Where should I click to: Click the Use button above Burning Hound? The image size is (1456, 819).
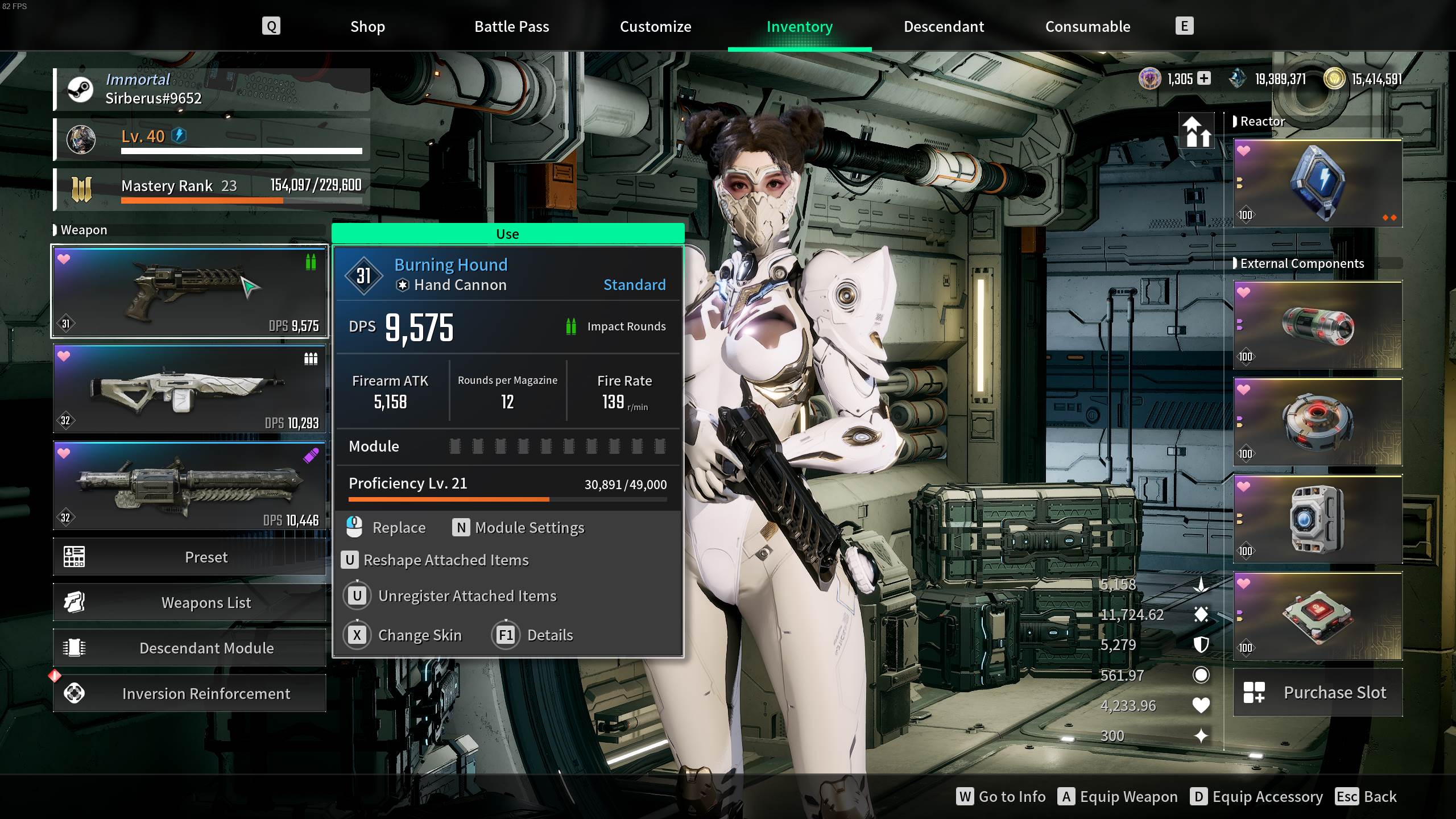coord(507,234)
